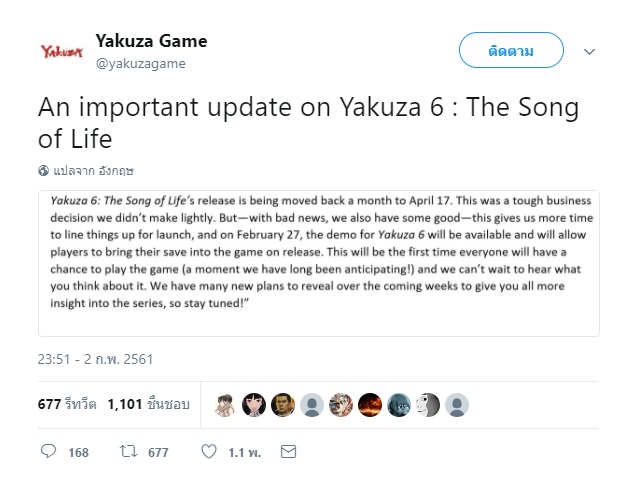This screenshot has height=477, width=635.
Task: Click the @yakuzagame handle
Action: point(140,63)
